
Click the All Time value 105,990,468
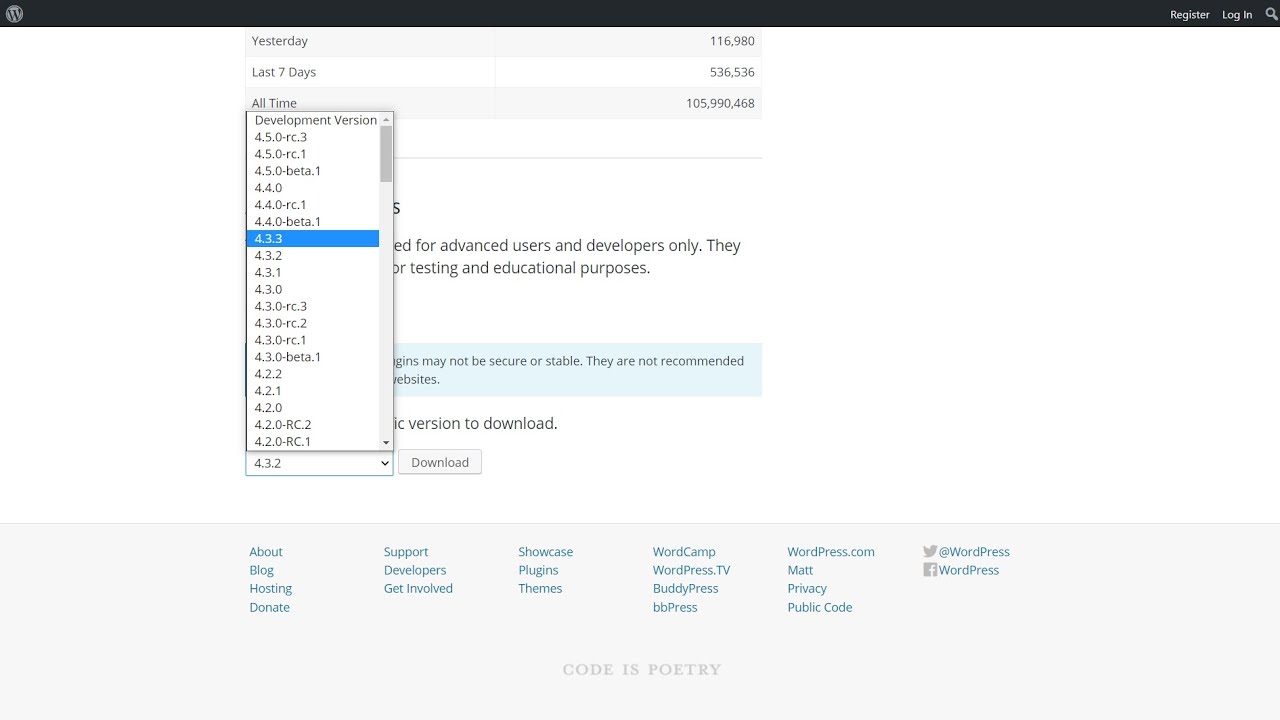721,103
